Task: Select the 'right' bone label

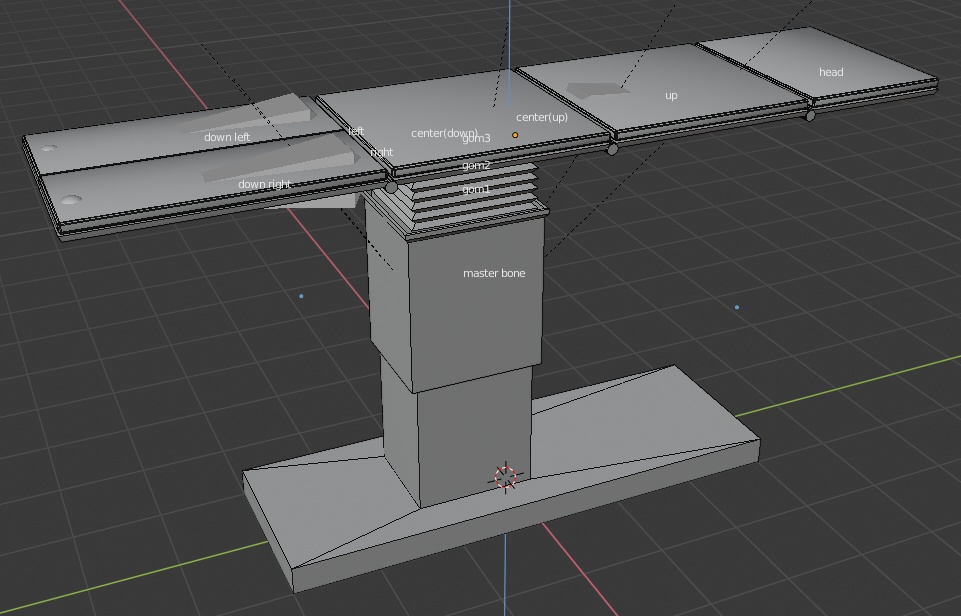Action: [381, 152]
